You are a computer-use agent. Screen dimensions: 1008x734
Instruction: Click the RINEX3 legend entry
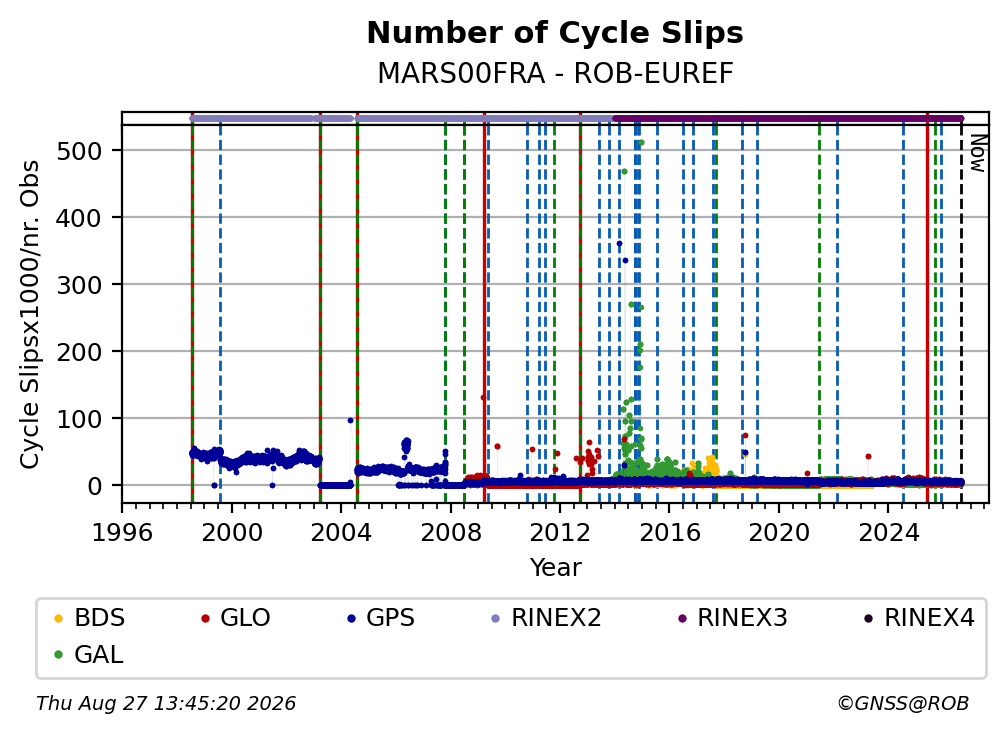(732, 618)
